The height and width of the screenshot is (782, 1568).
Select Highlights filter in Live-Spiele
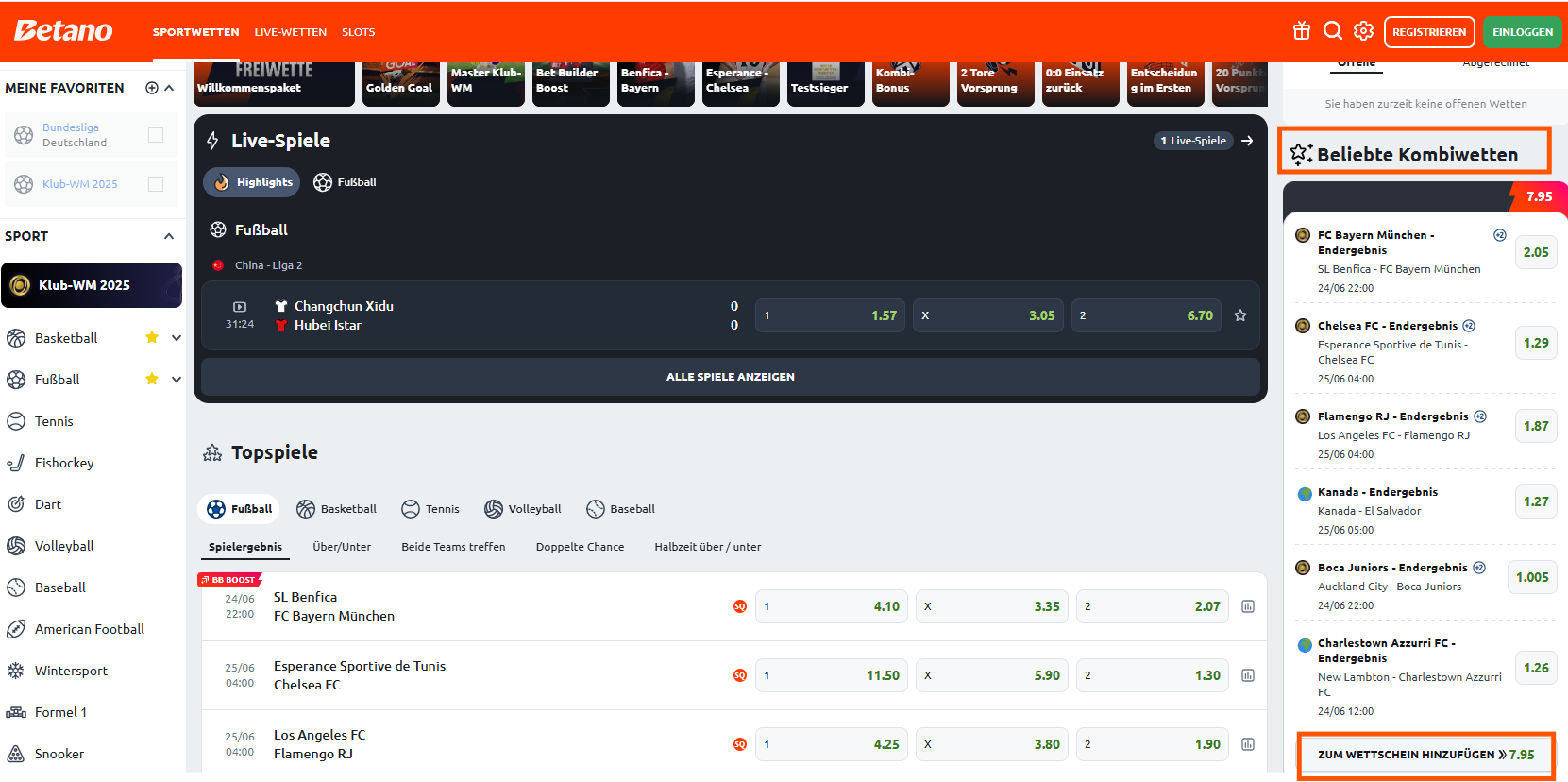click(x=252, y=182)
